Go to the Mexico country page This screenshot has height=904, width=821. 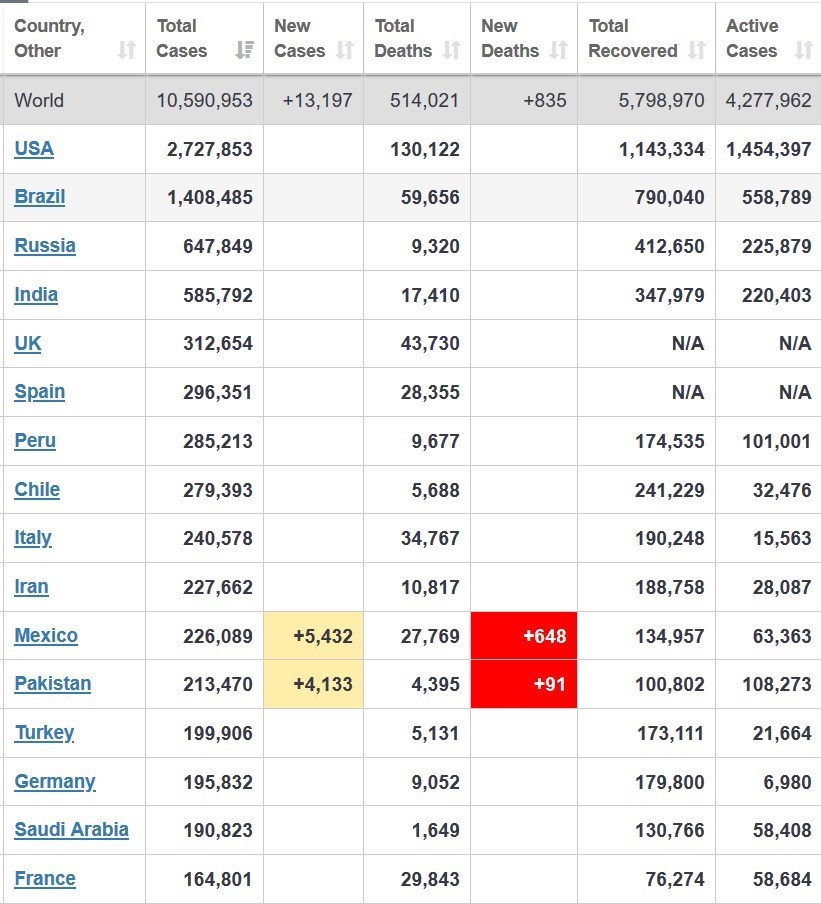pyautogui.click(x=46, y=636)
